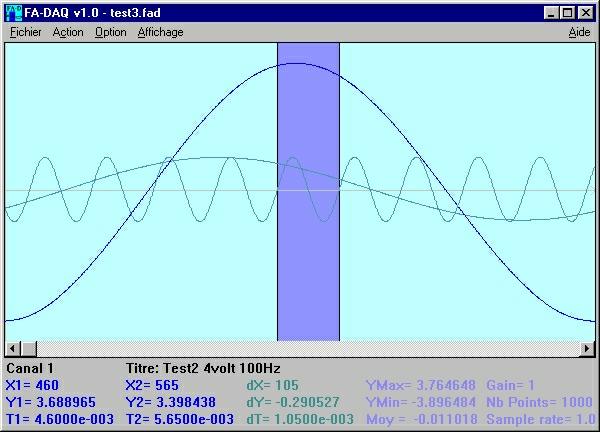Click the YMax= 3.764648 readout
This screenshot has height=432, width=600.
419,385
